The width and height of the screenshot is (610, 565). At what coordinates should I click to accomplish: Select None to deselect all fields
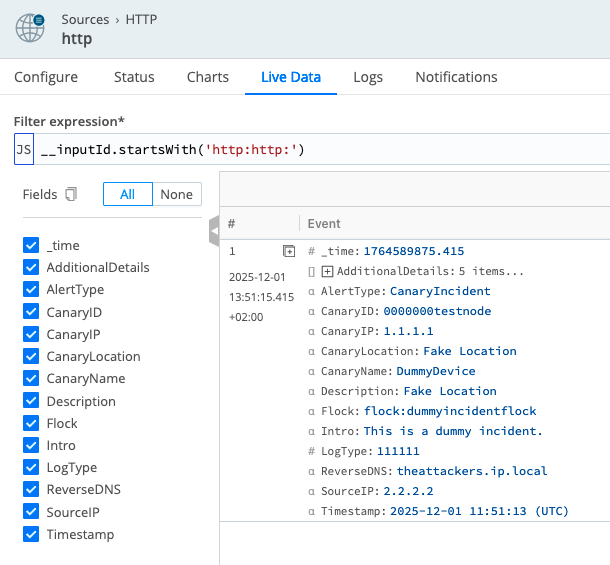[x=177, y=194]
